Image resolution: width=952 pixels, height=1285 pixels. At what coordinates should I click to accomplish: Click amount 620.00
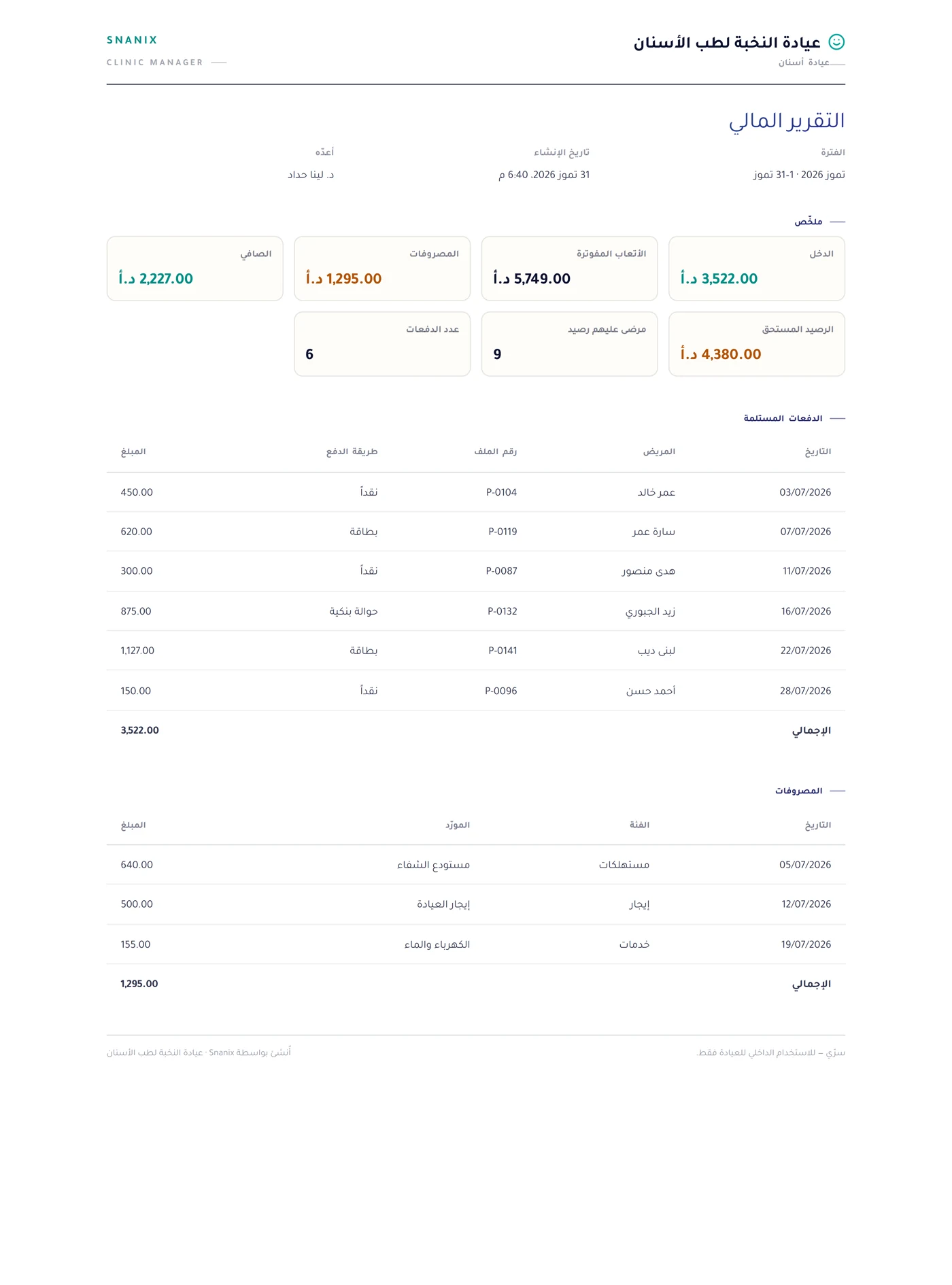coord(137,532)
